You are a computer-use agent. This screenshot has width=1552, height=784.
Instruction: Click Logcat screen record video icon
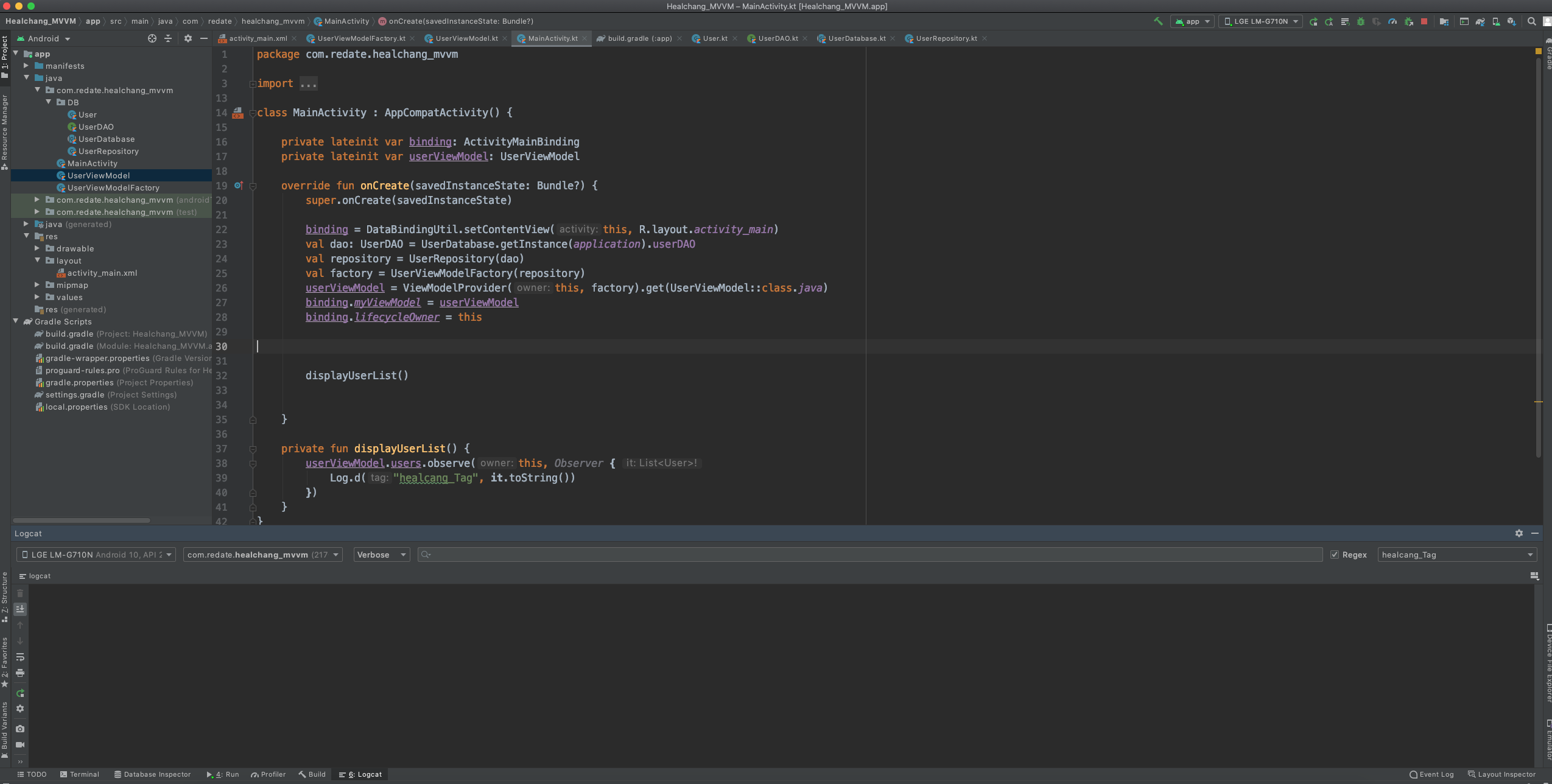click(x=20, y=744)
